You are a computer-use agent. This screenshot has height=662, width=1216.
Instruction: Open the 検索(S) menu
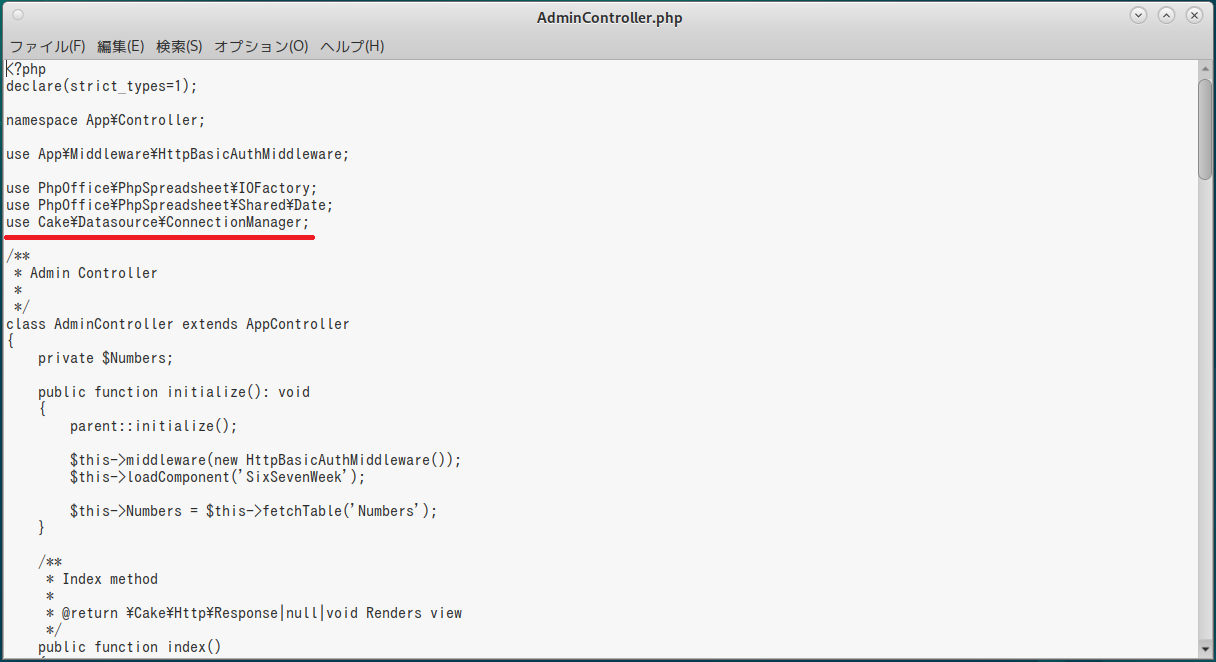[x=179, y=46]
